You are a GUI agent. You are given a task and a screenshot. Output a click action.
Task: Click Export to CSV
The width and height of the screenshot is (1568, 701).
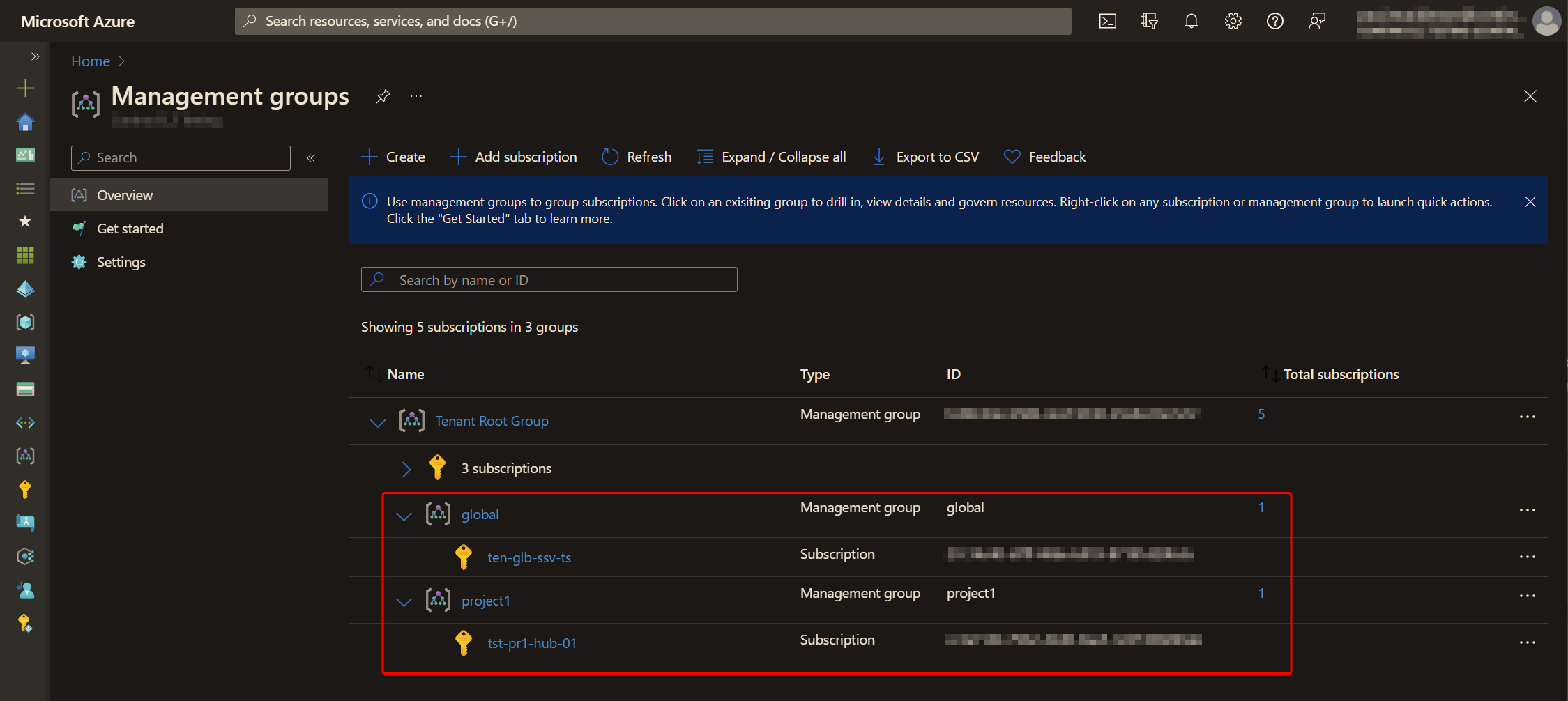926,157
